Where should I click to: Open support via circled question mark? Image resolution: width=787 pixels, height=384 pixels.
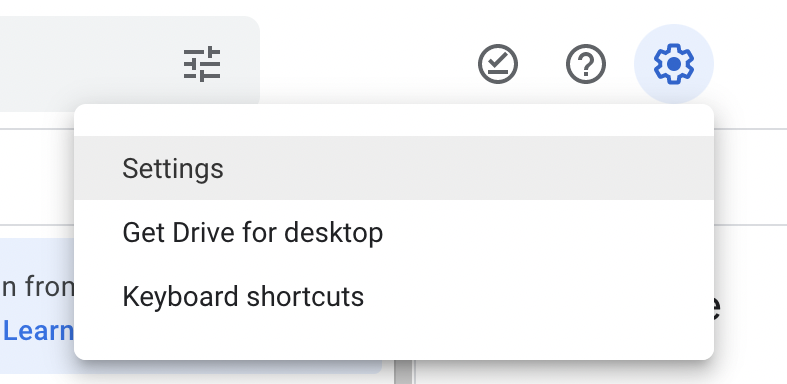(586, 64)
